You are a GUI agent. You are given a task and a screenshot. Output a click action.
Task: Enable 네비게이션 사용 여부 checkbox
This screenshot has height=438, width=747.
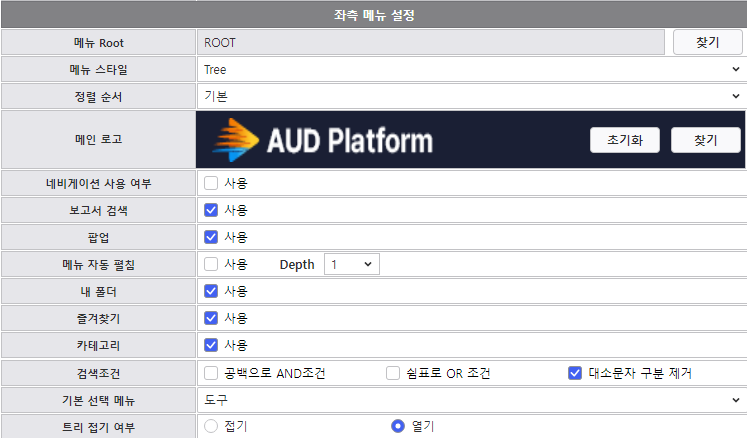pos(211,183)
